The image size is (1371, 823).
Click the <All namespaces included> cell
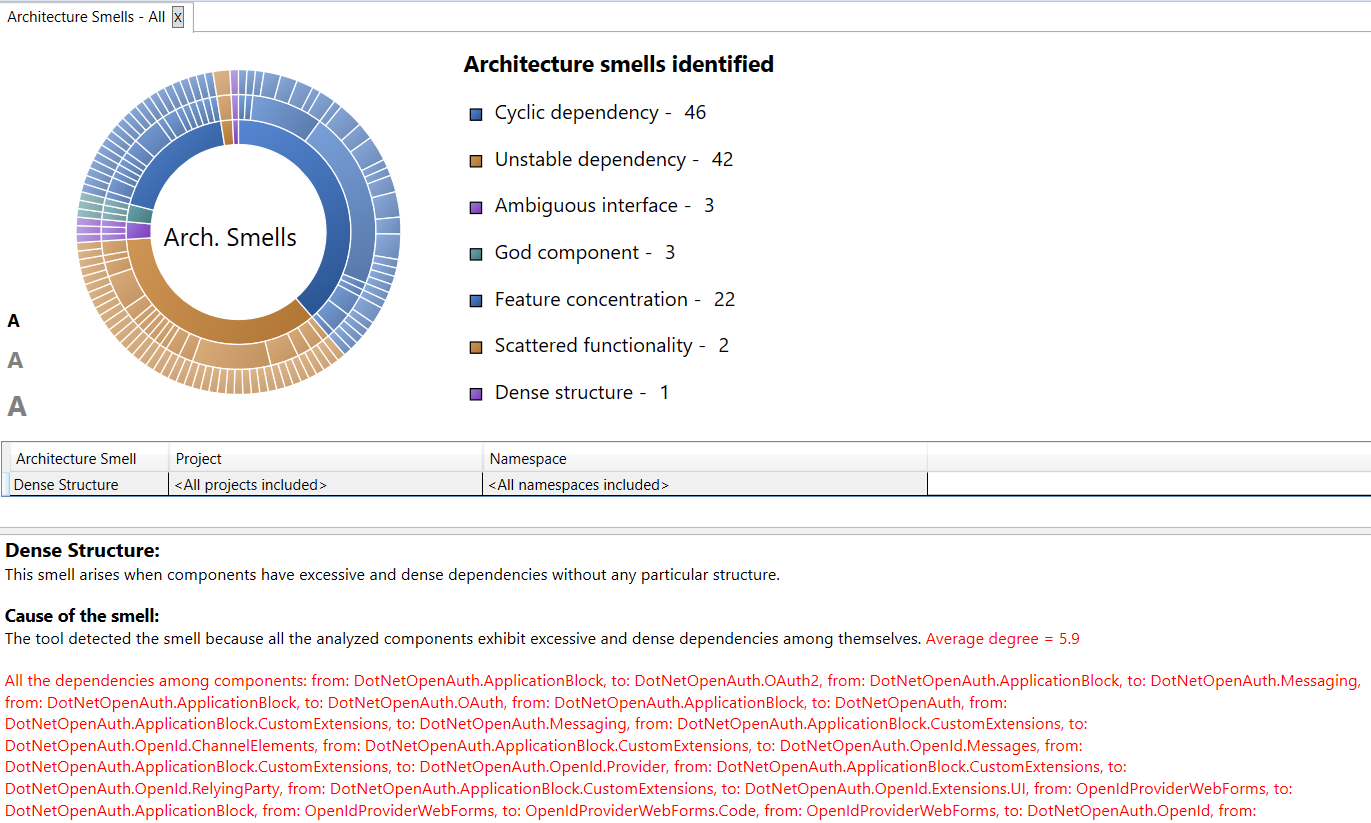point(579,484)
